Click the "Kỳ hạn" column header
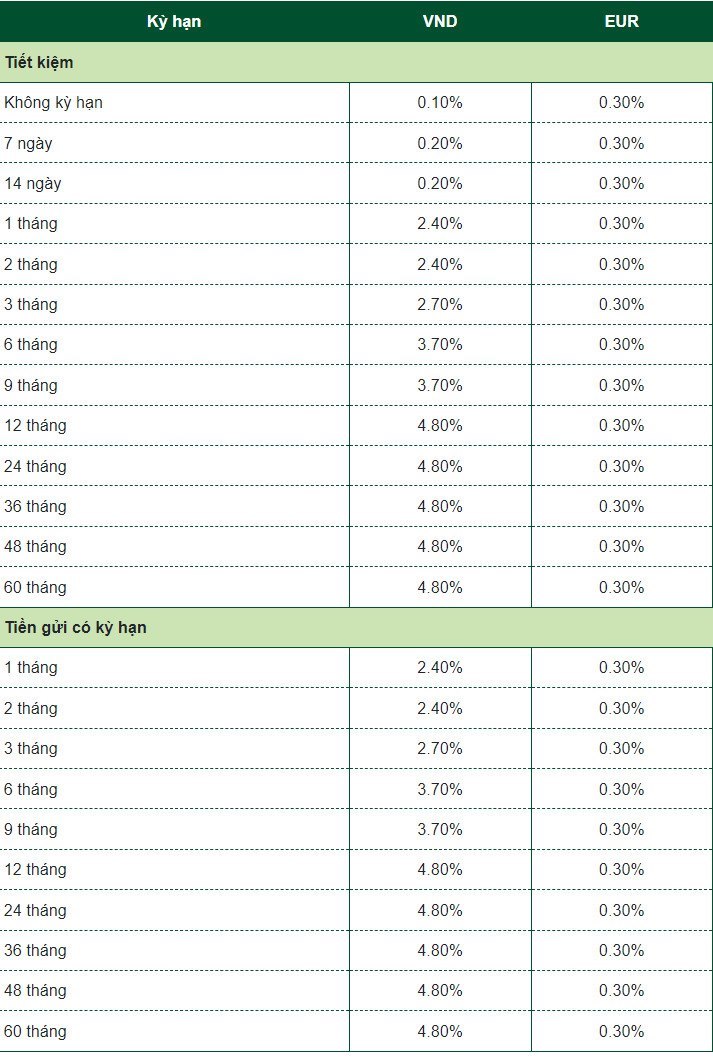713x1061 pixels. pos(174,21)
